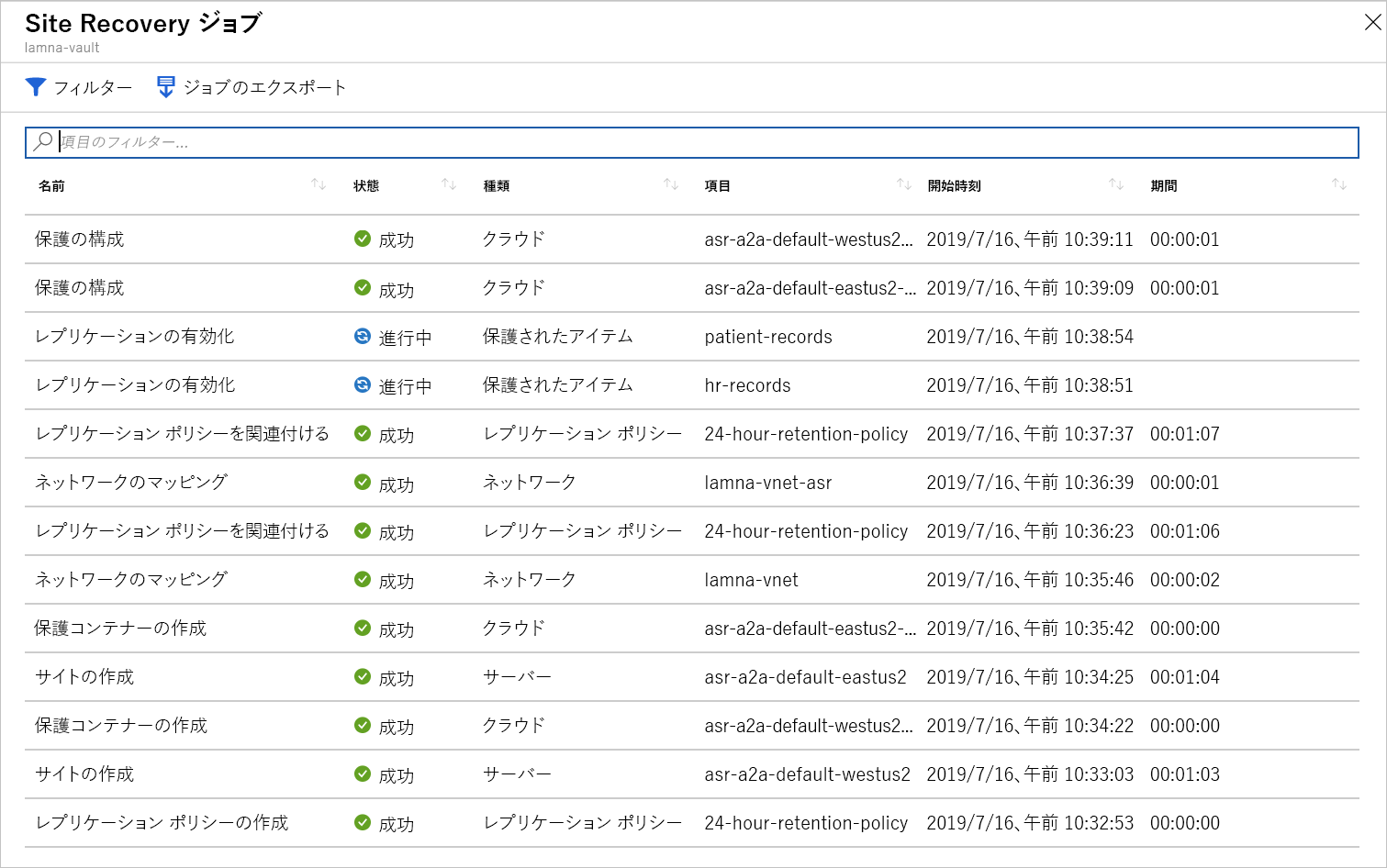Click lamna-vault subtitle text
Screen dimensions: 1387x868
coord(62,48)
